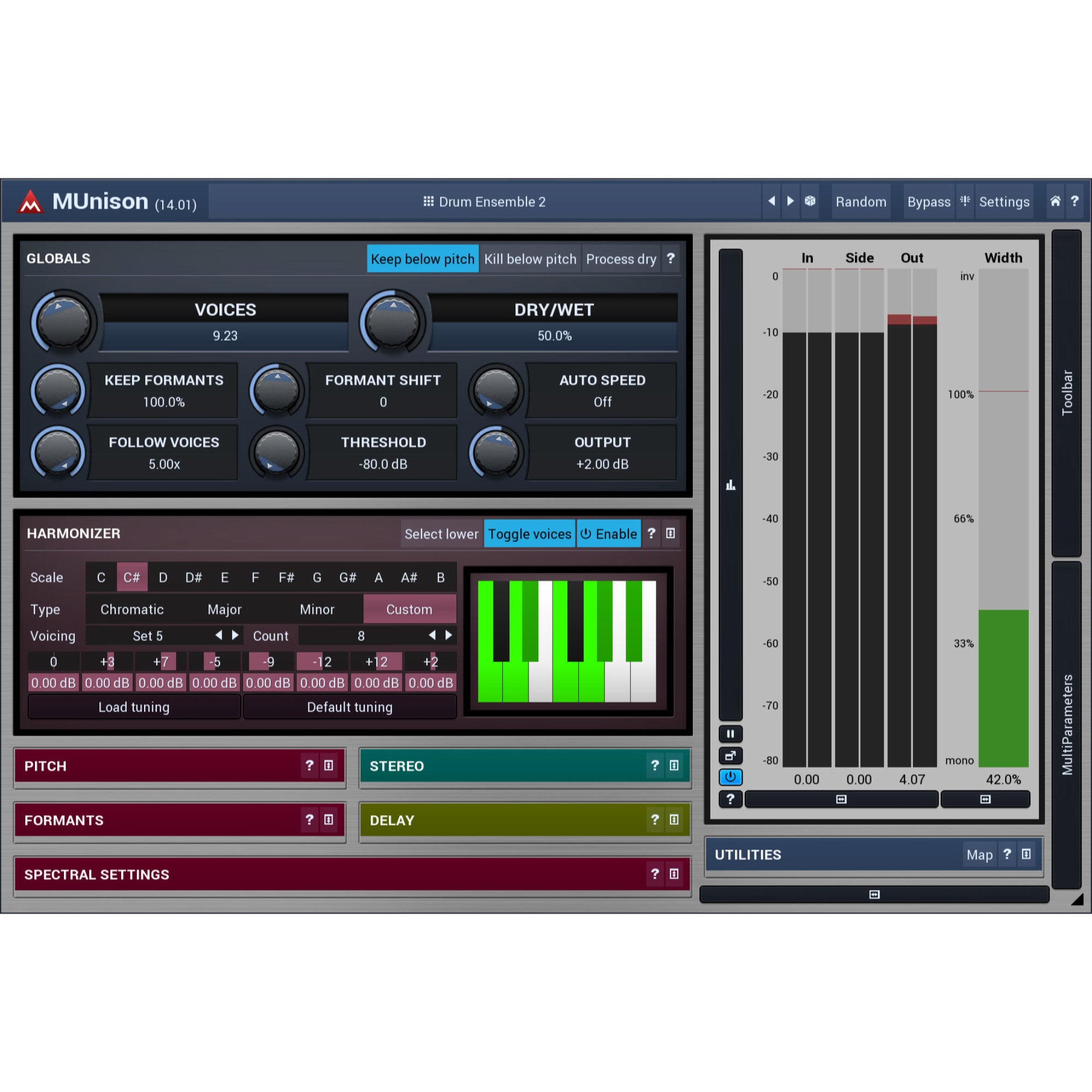Enable Process dry option
Viewport: 1092px width, 1092px height.
pyautogui.click(x=621, y=259)
